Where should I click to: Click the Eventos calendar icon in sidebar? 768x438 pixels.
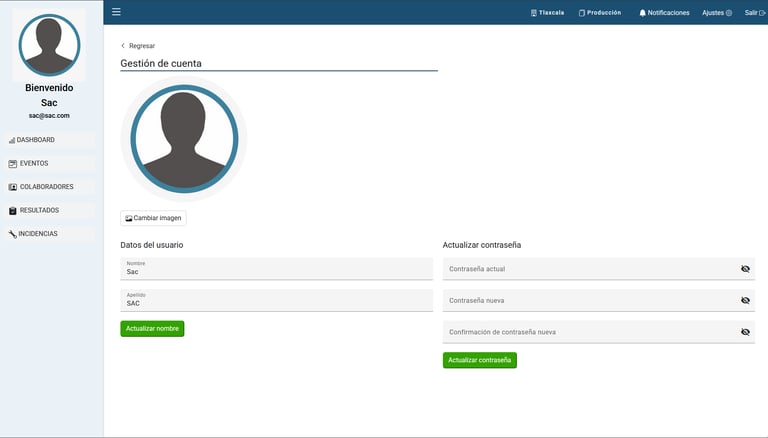[x=13, y=164]
